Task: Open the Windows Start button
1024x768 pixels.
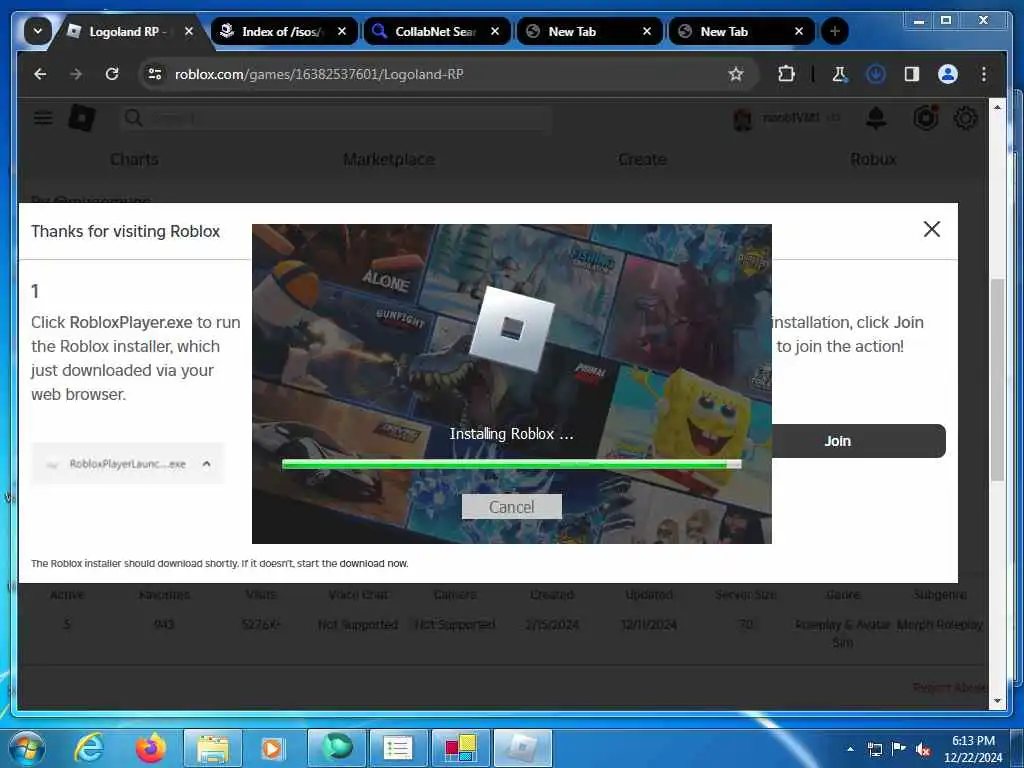Action: coord(25,748)
